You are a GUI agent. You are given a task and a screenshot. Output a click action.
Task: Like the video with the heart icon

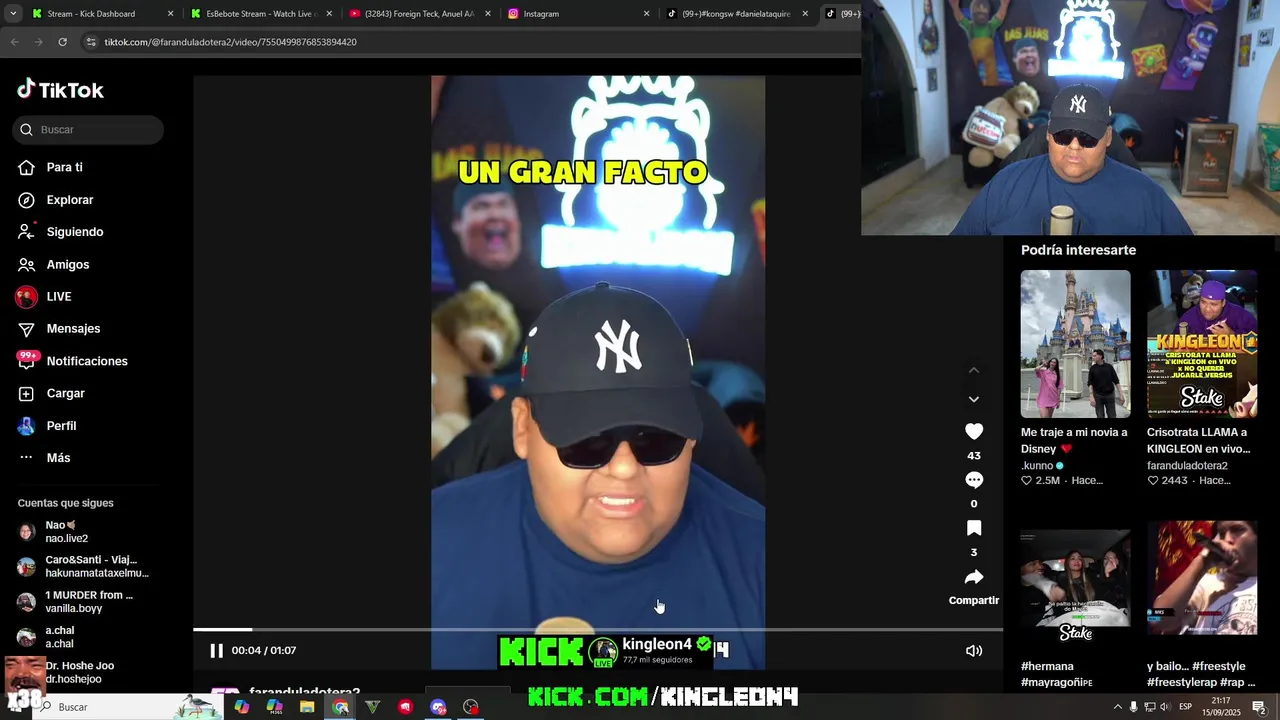coord(974,432)
